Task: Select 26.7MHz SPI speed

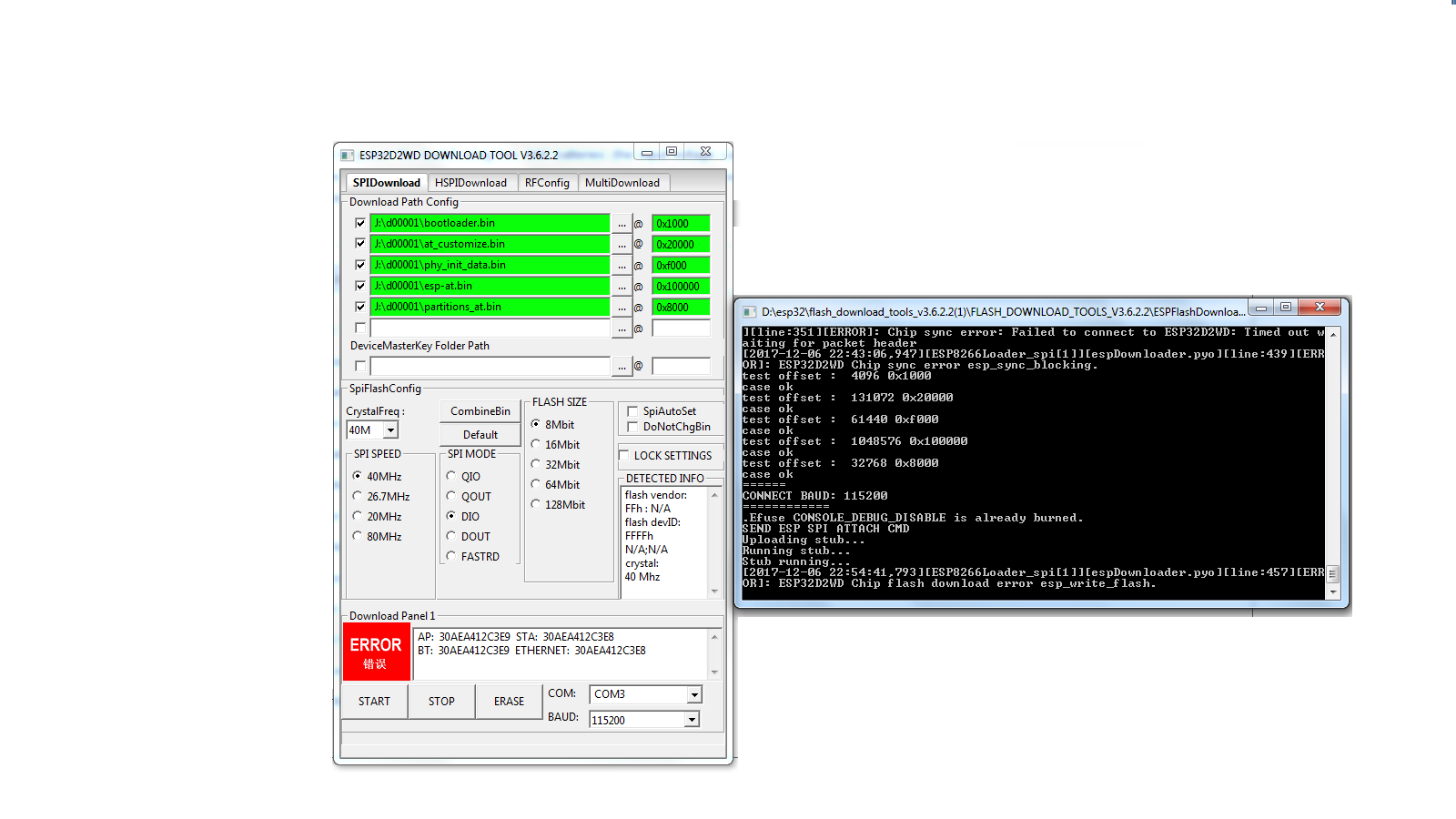Action: 358,496
